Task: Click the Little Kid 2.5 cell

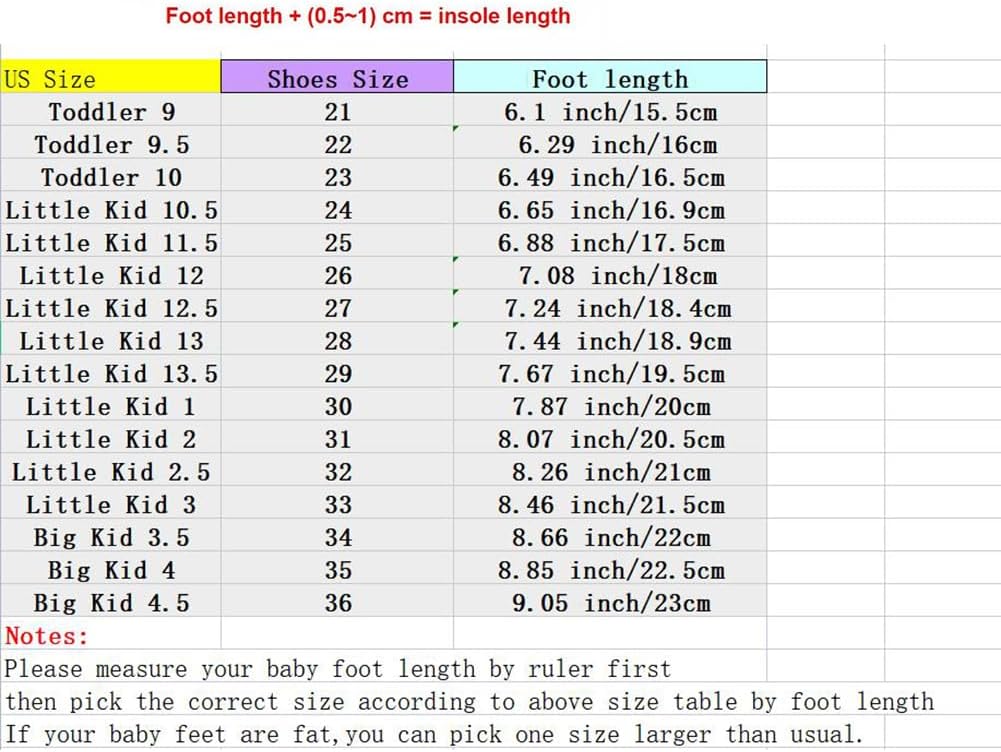Action: 111,472
